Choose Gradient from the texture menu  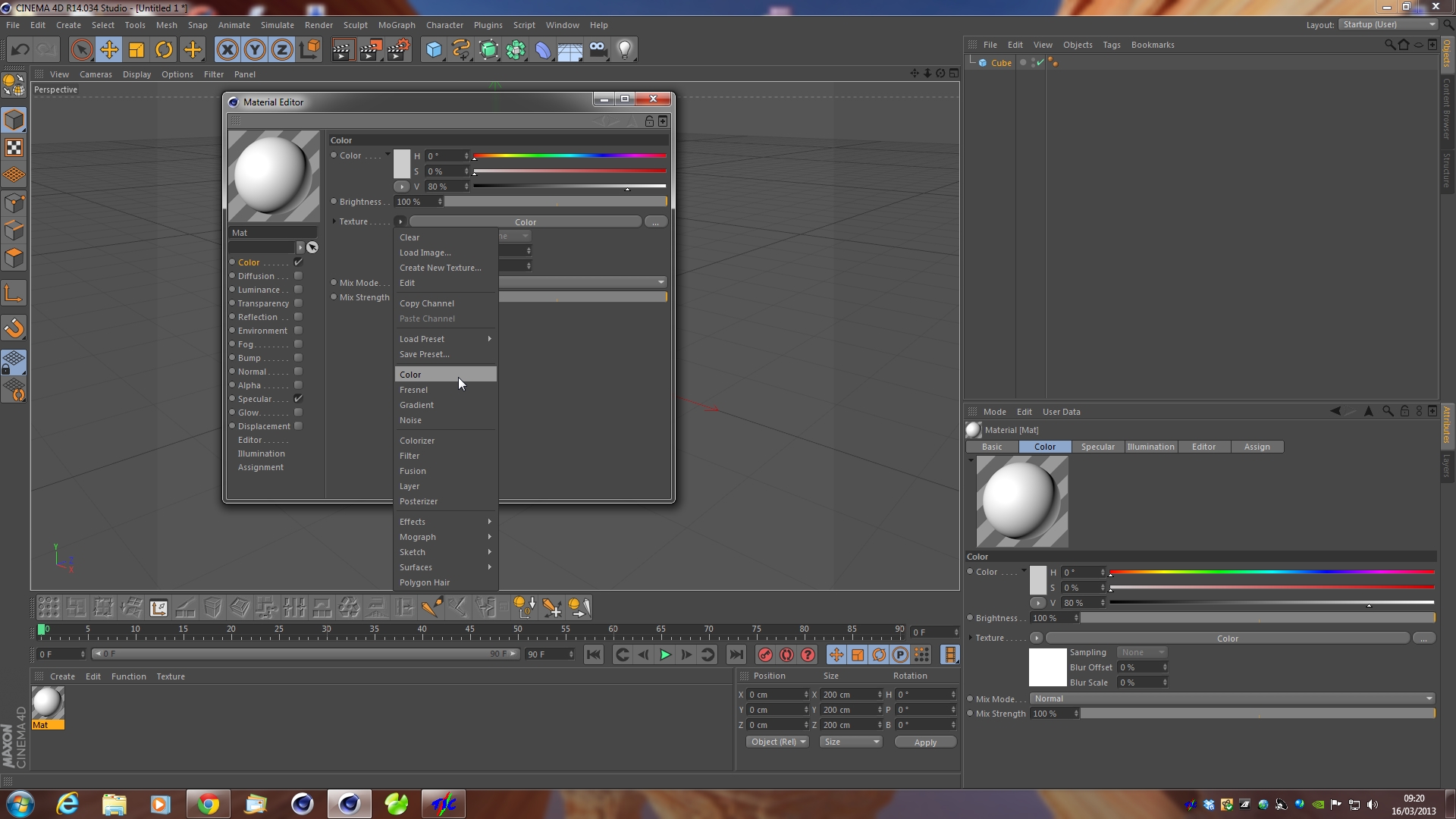416,405
